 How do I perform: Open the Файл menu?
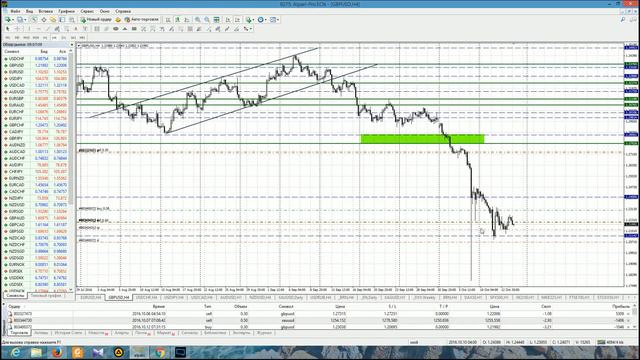(15, 11)
